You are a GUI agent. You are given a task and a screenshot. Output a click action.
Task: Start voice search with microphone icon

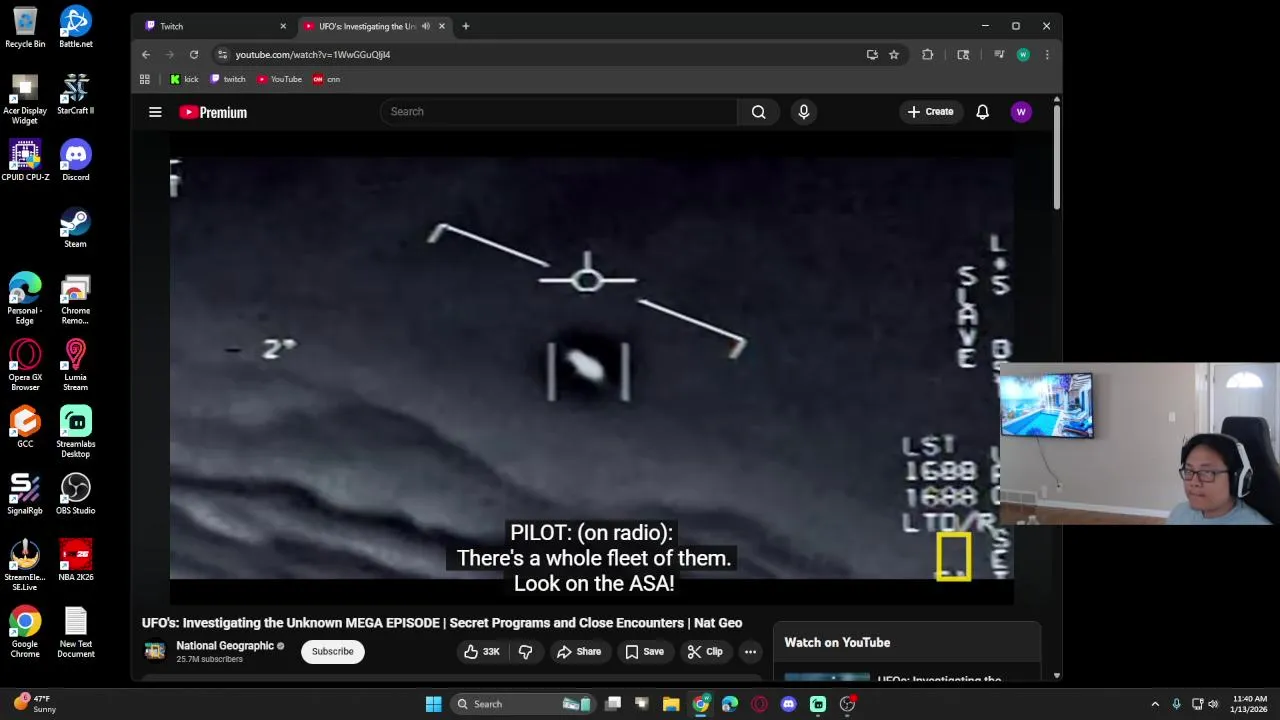coord(803,112)
